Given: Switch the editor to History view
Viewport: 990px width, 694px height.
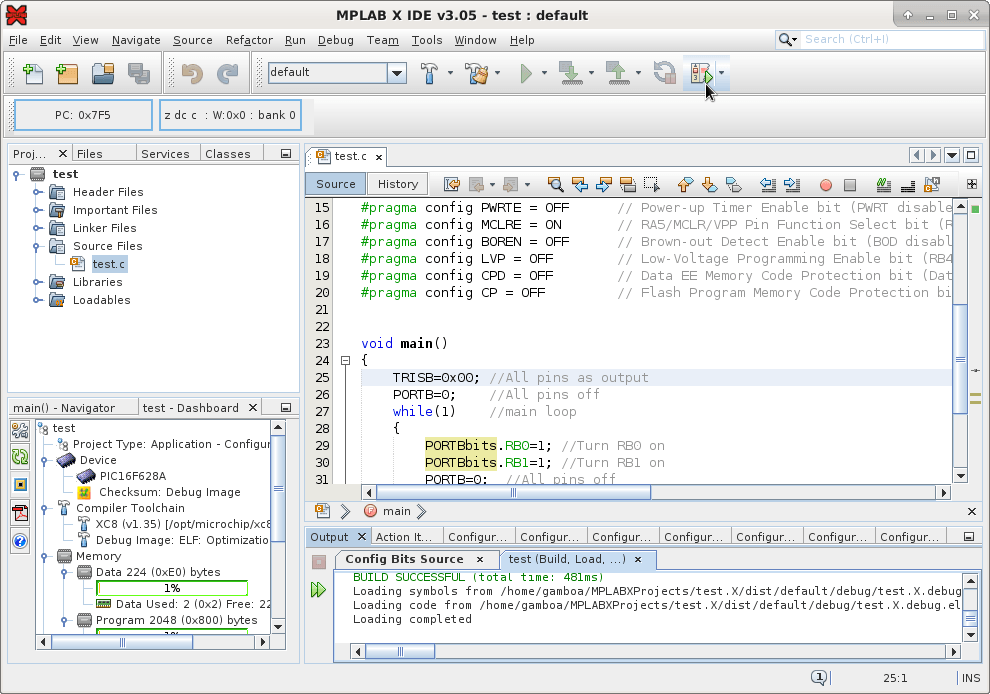Looking at the screenshot, I should tap(397, 184).
